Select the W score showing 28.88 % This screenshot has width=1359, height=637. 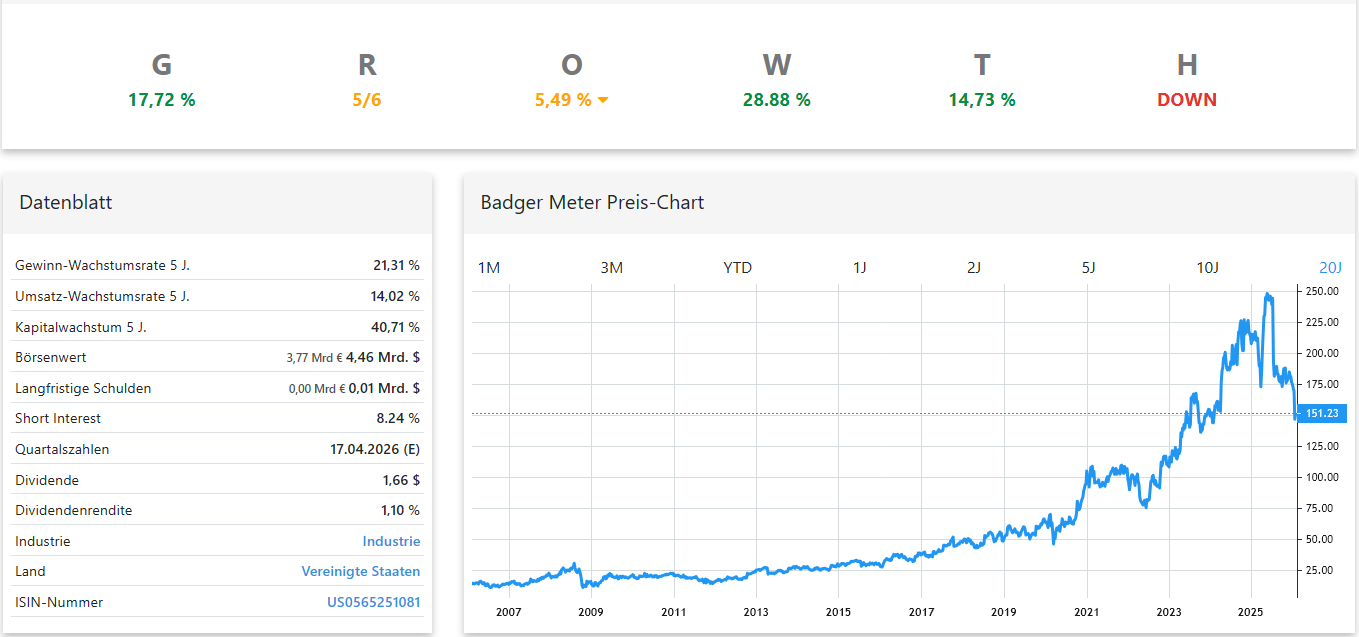tap(777, 80)
